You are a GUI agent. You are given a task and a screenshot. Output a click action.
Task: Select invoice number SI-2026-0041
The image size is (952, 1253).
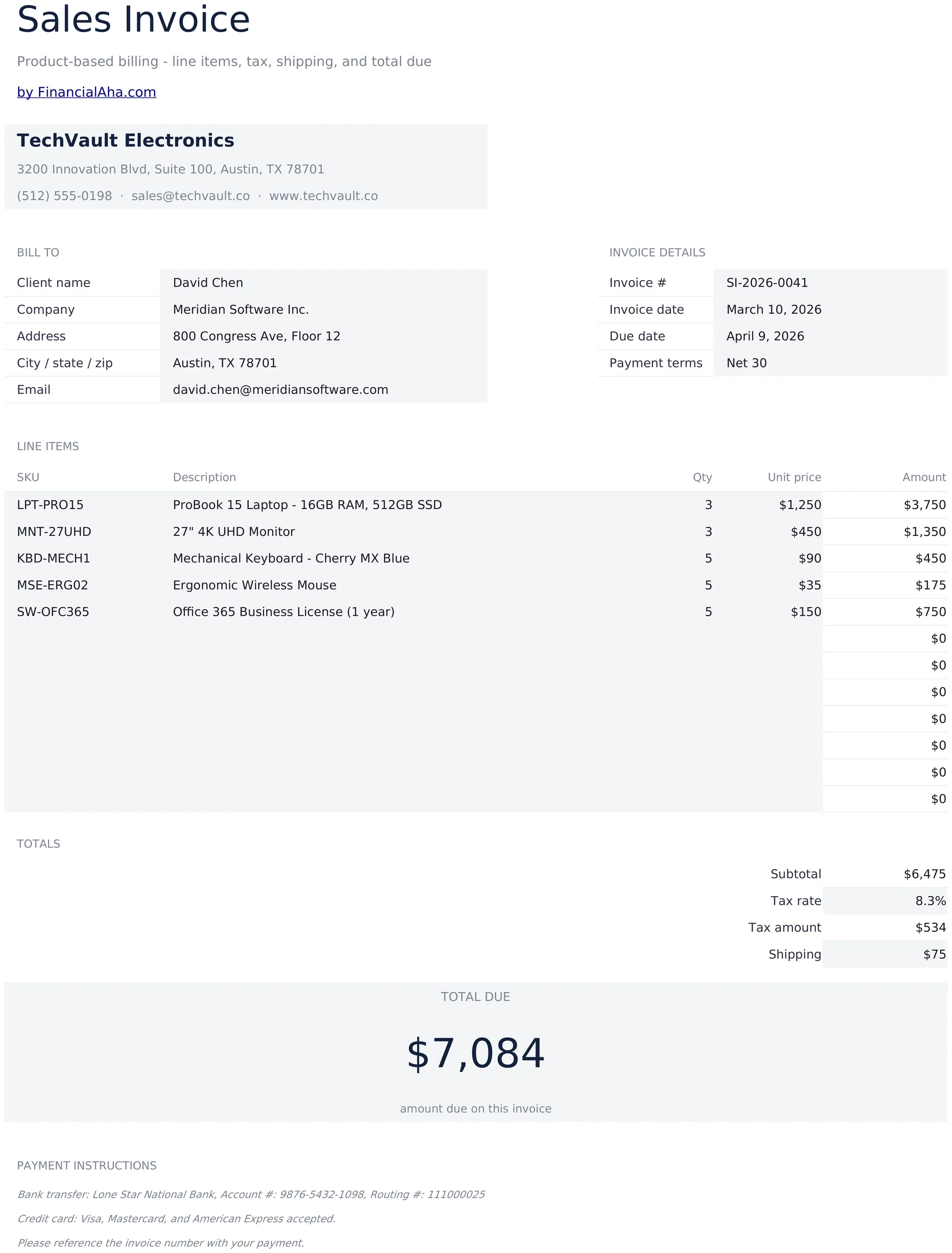coord(830,283)
